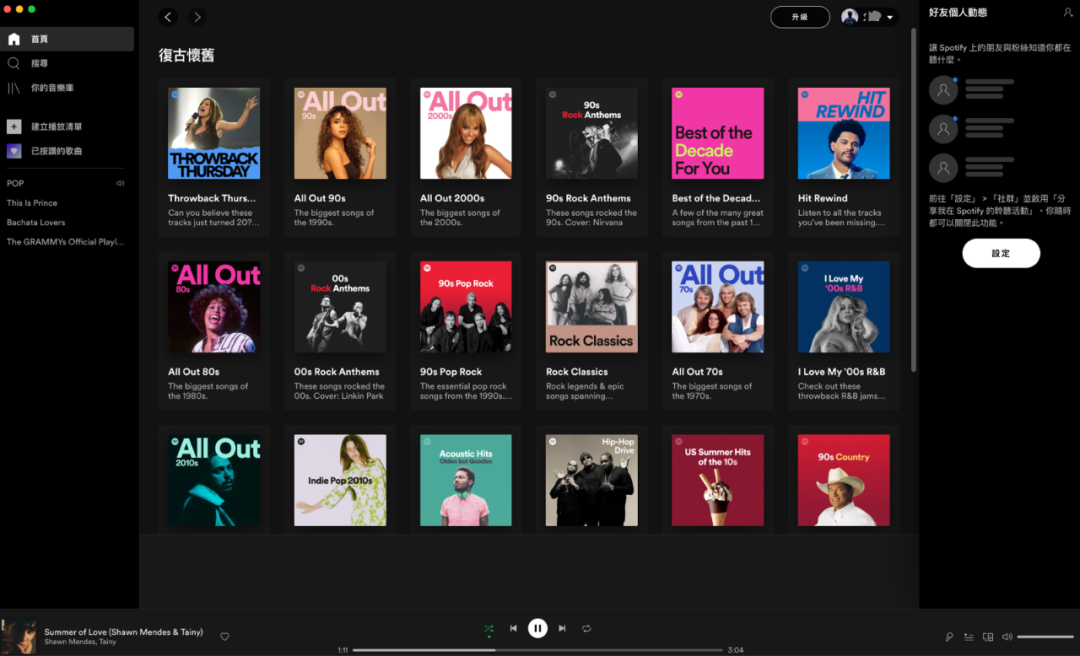Go back with the left chevron arrow
This screenshot has height=656, width=1080.
[168, 17]
